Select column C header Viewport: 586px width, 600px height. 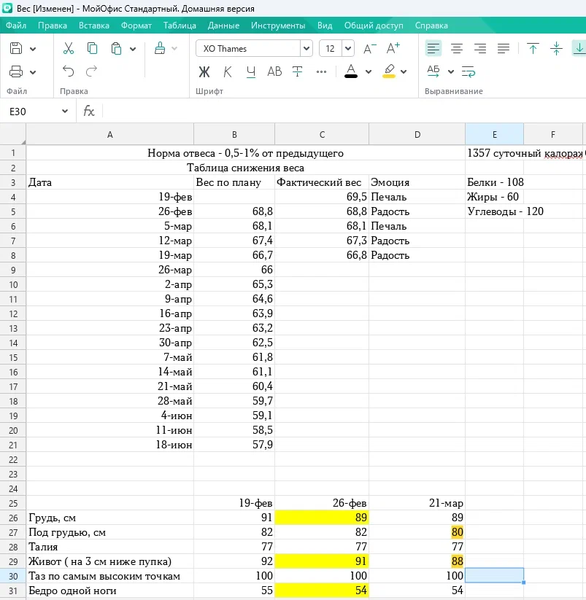coord(322,135)
